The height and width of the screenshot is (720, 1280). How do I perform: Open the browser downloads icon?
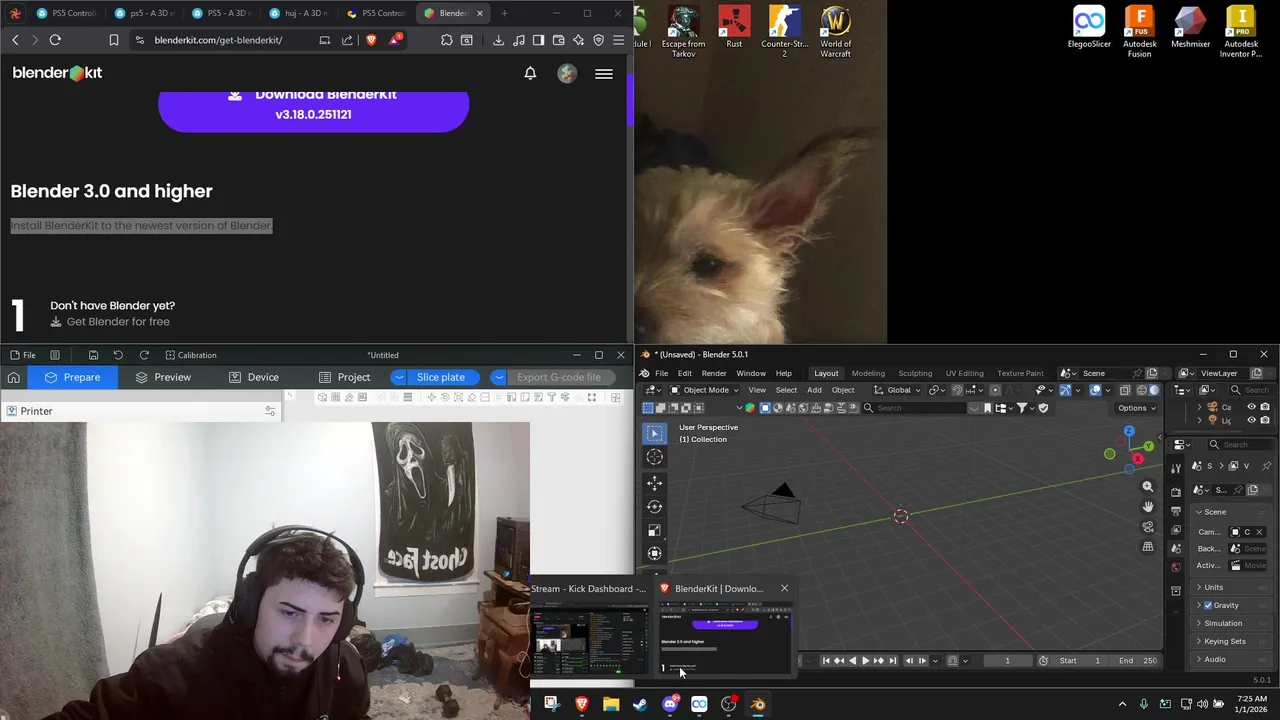point(498,40)
